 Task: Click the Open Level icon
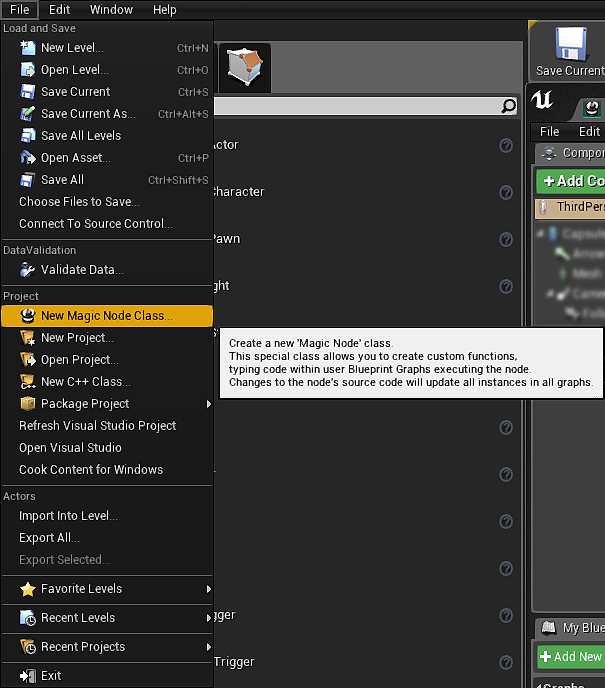[x=28, y=70]
